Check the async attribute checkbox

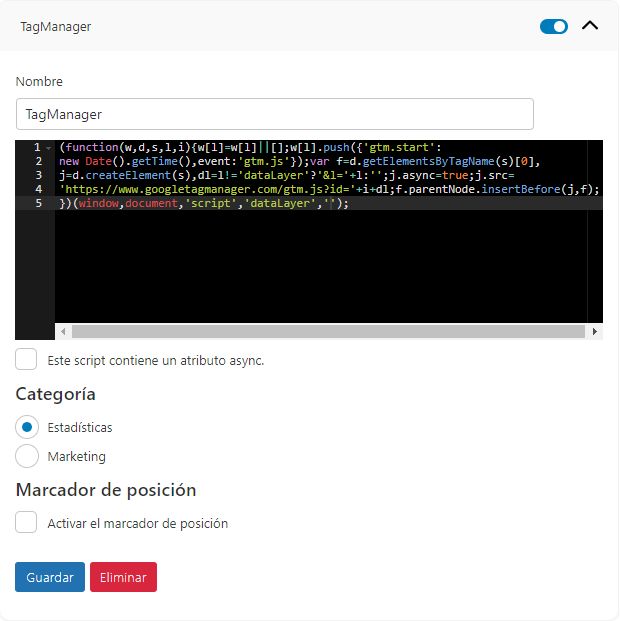[26, 359]
